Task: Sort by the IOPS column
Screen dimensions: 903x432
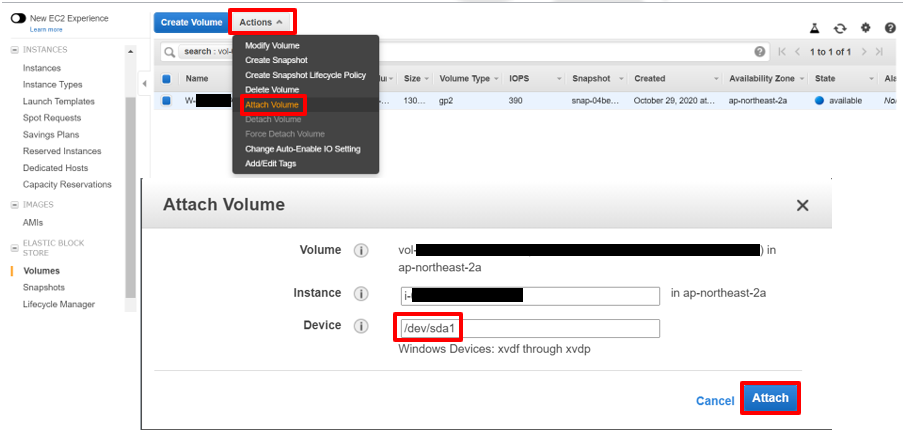Action: pyautogui.click(x=518, y=79)
